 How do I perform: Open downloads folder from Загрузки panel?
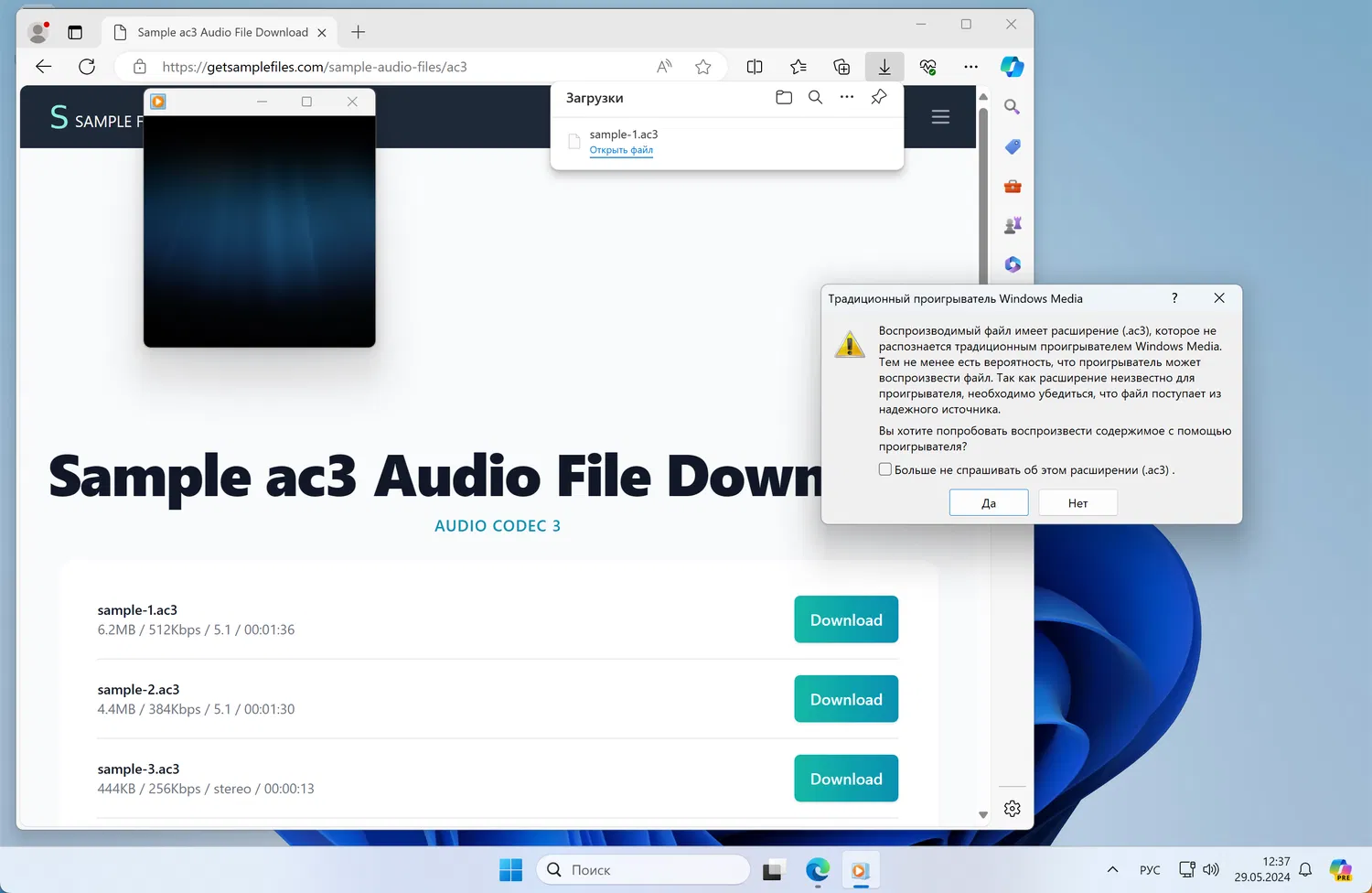[784, 97]
